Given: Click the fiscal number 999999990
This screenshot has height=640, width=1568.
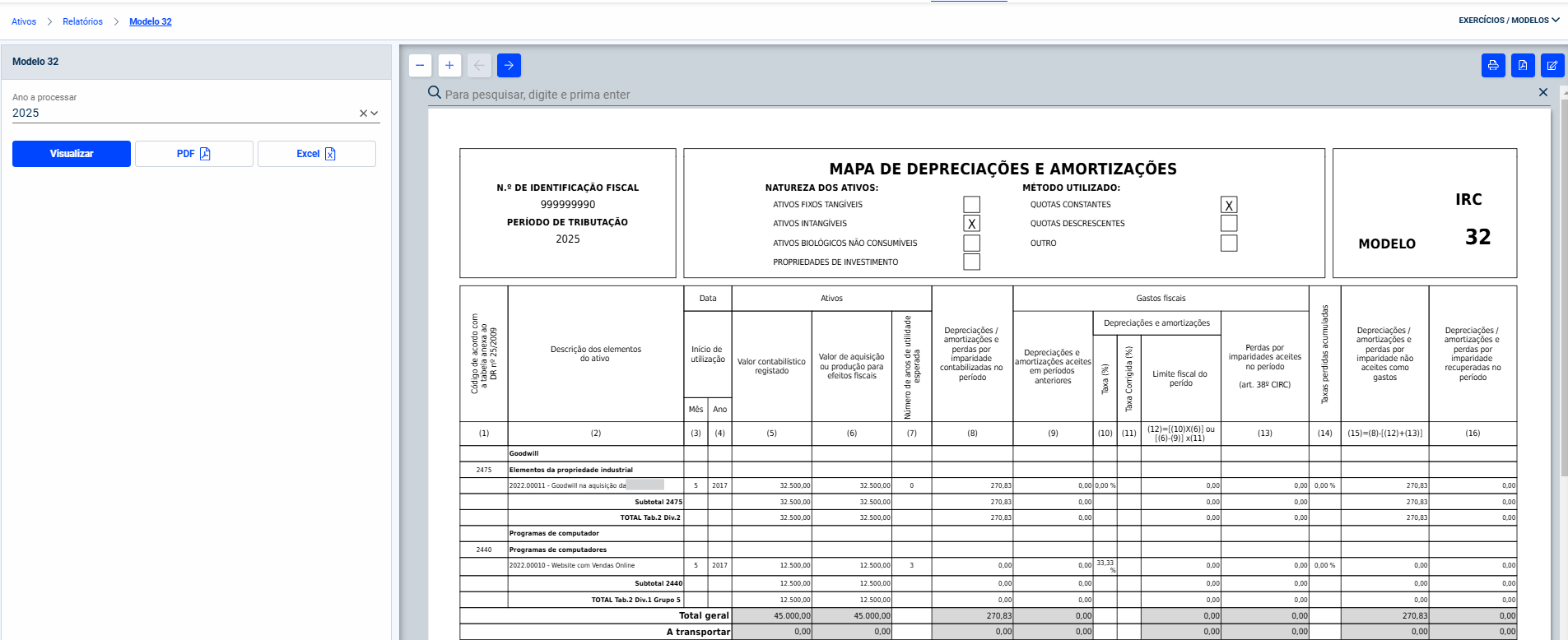Looking at the screenshot, I should [x=568, y=205].
